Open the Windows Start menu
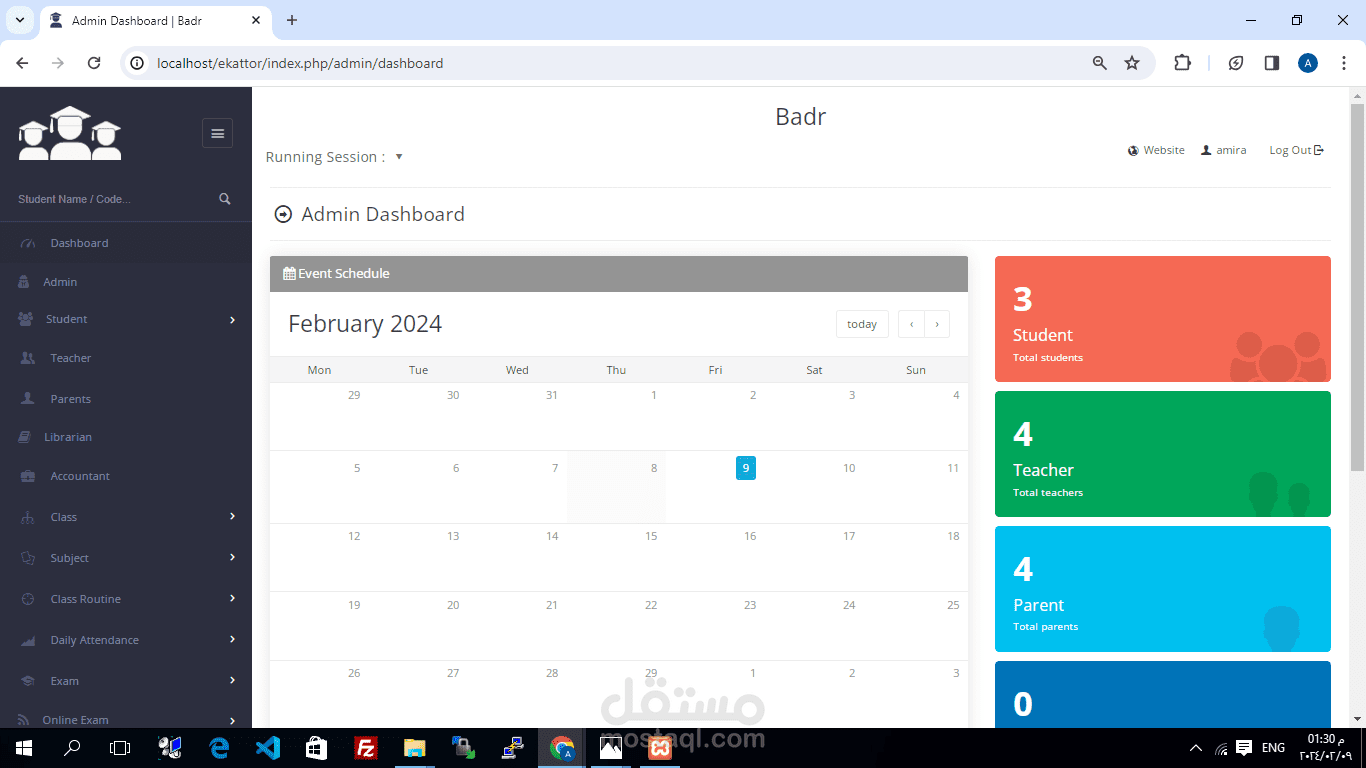This screenshot has height=768, width=1366. click(24, 748)
